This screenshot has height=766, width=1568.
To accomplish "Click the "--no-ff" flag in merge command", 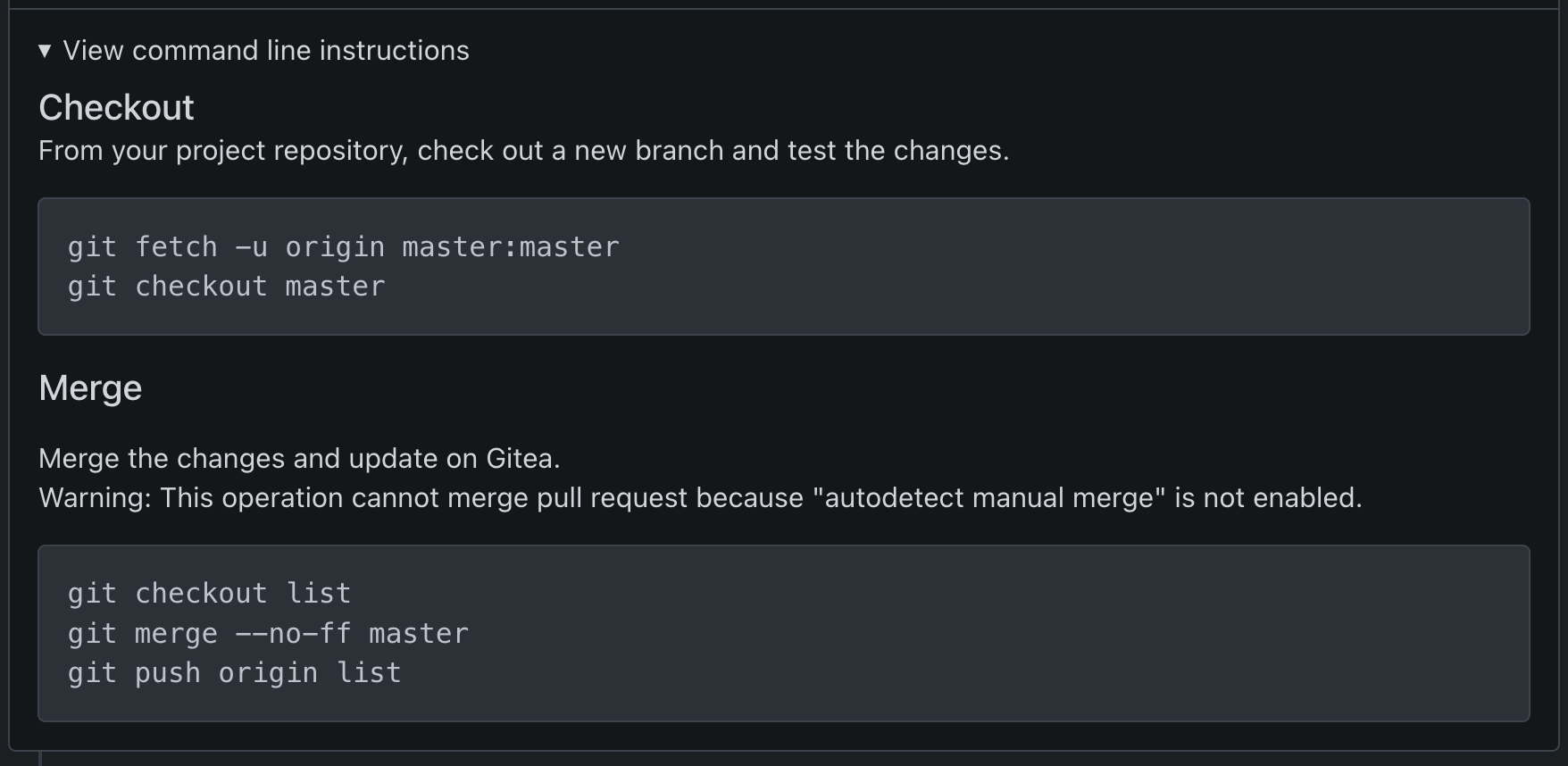I will pyautogui.click(x=293, y=634).
